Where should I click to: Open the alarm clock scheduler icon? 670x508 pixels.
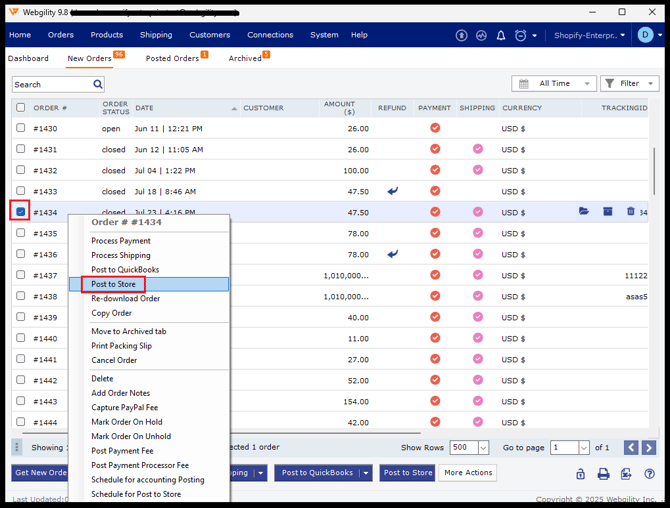coord(520,35)
